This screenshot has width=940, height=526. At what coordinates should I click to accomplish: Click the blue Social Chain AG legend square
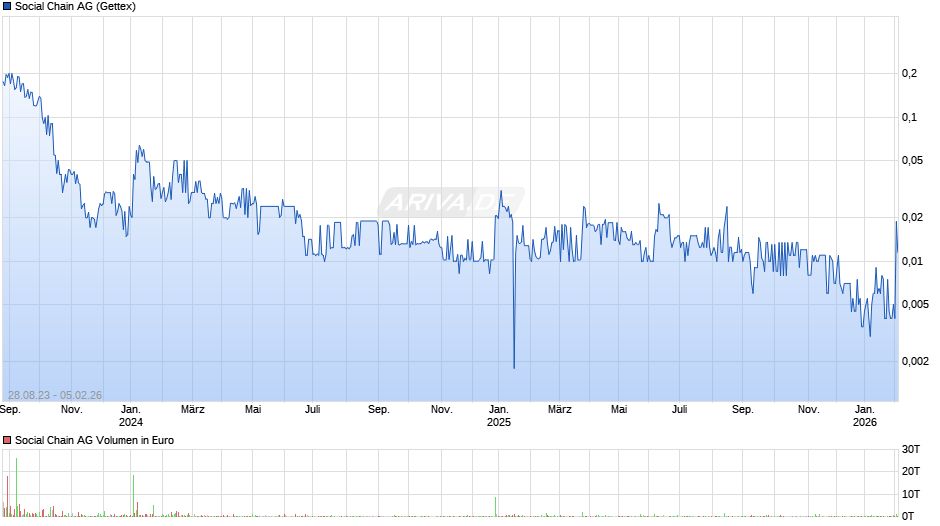coord(7,7)
